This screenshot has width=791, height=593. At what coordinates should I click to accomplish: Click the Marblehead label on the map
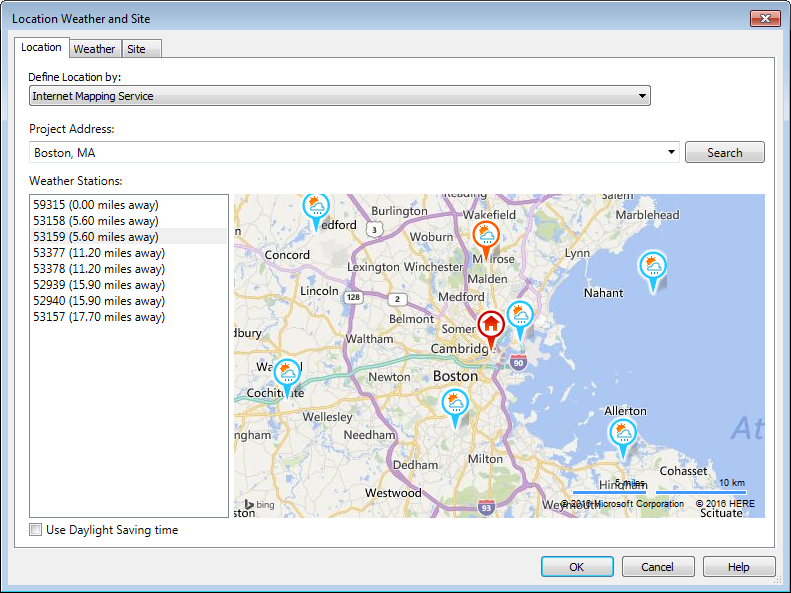tap(647, 215)
